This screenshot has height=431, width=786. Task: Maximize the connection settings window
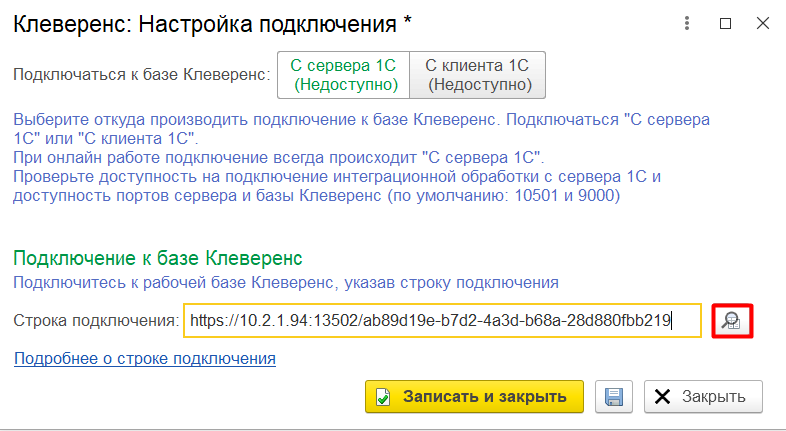click(x=725, y=23)
